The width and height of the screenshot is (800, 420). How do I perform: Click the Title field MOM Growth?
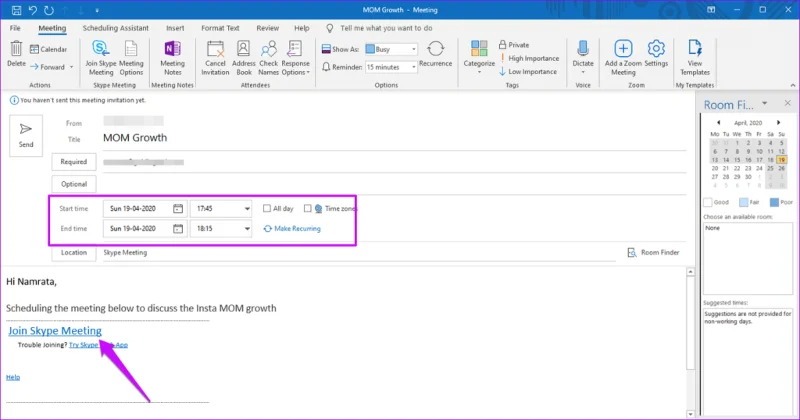click(394, 138)
